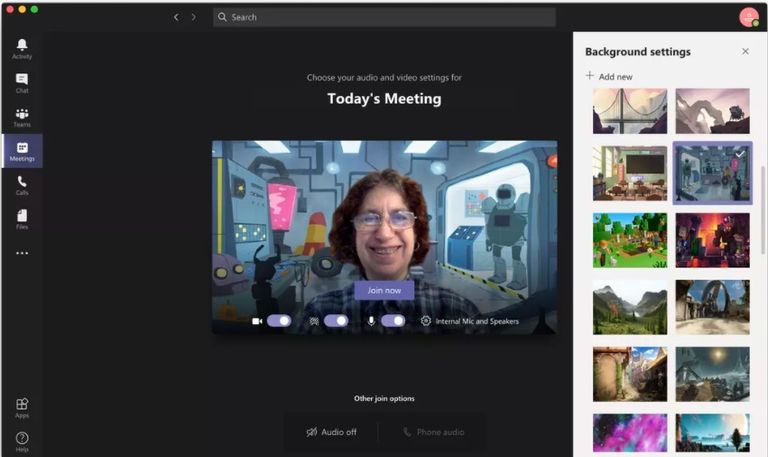Click the backgrounds panel scrollbar
This screenshot has width=768, height=457.
(763, 211)
